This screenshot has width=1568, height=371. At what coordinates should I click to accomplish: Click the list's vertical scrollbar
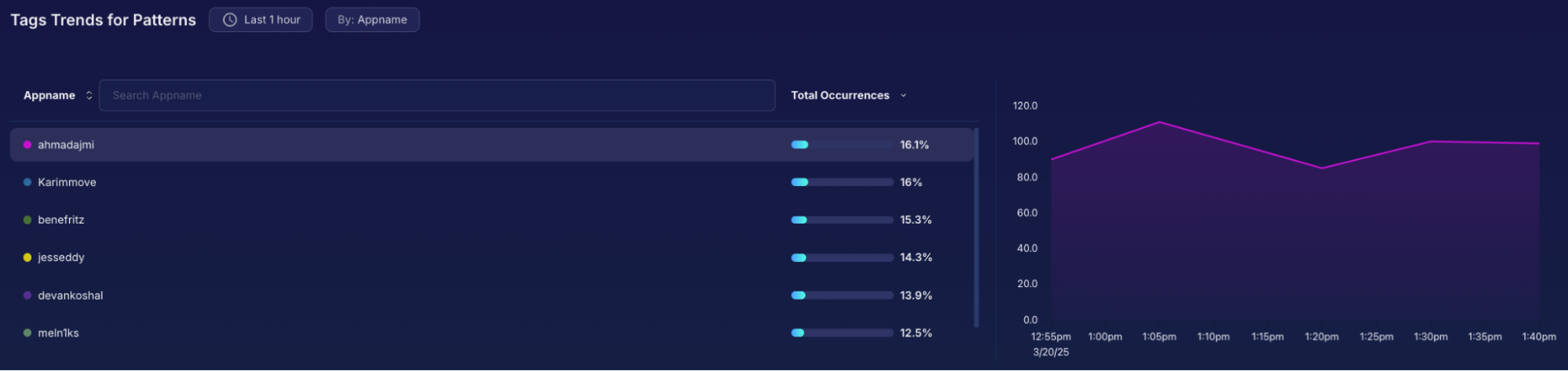[x=977, y=227]
